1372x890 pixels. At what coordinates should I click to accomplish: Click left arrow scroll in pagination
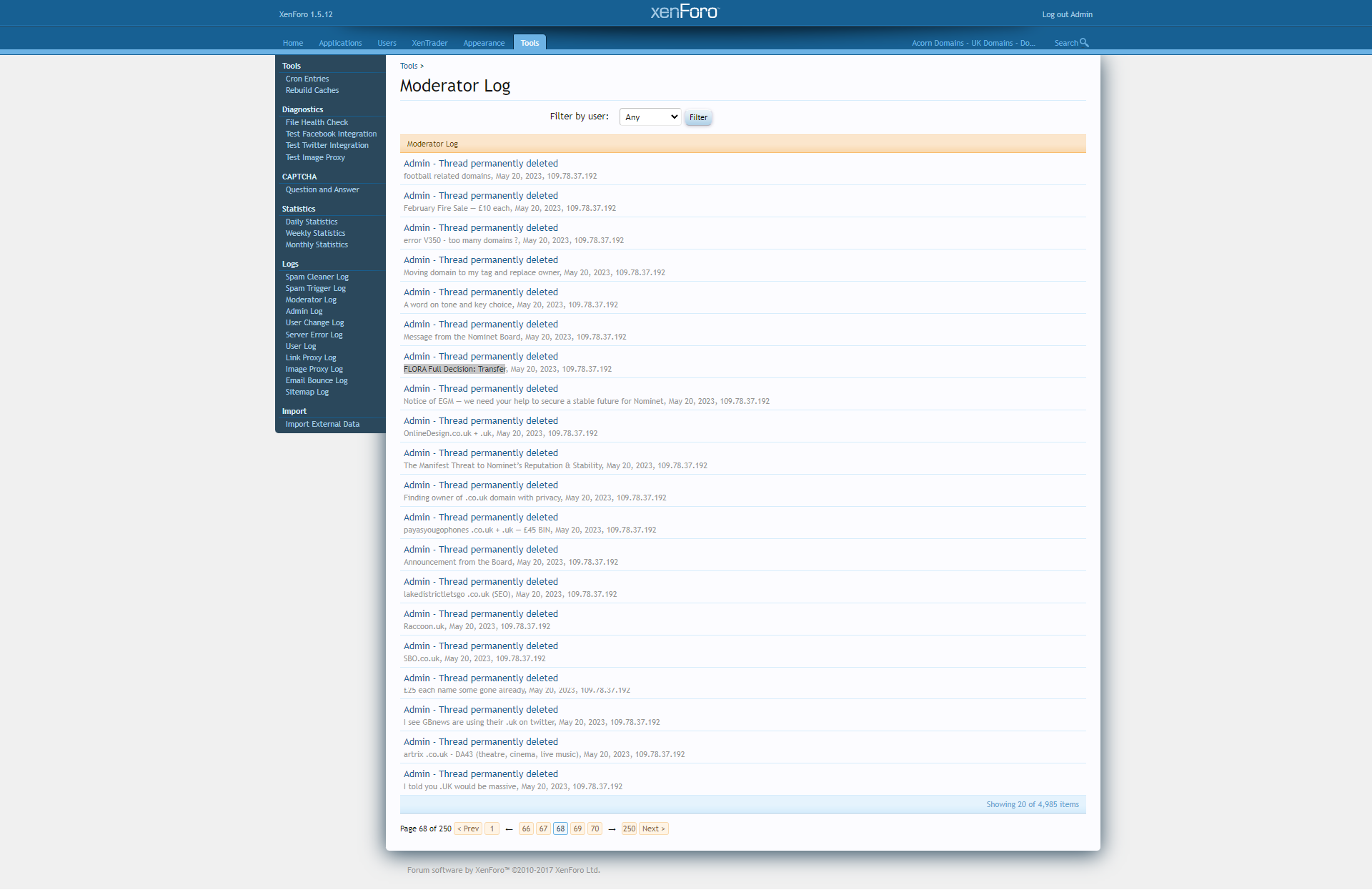pyautogui.click(x=509, y=829)
